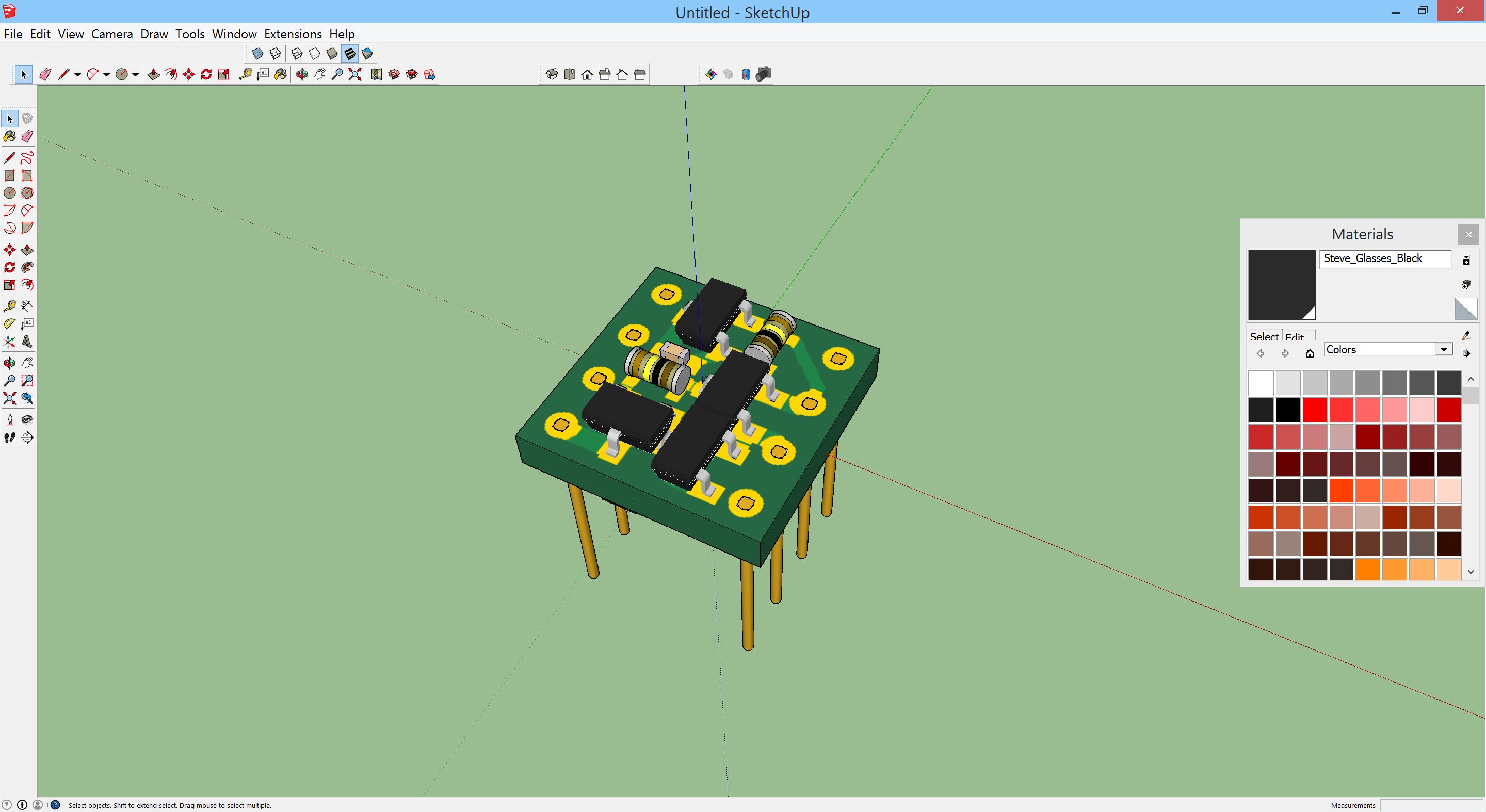Choose the Walk footprints tool
The image size is (1486, 812).
coord(10,437)
